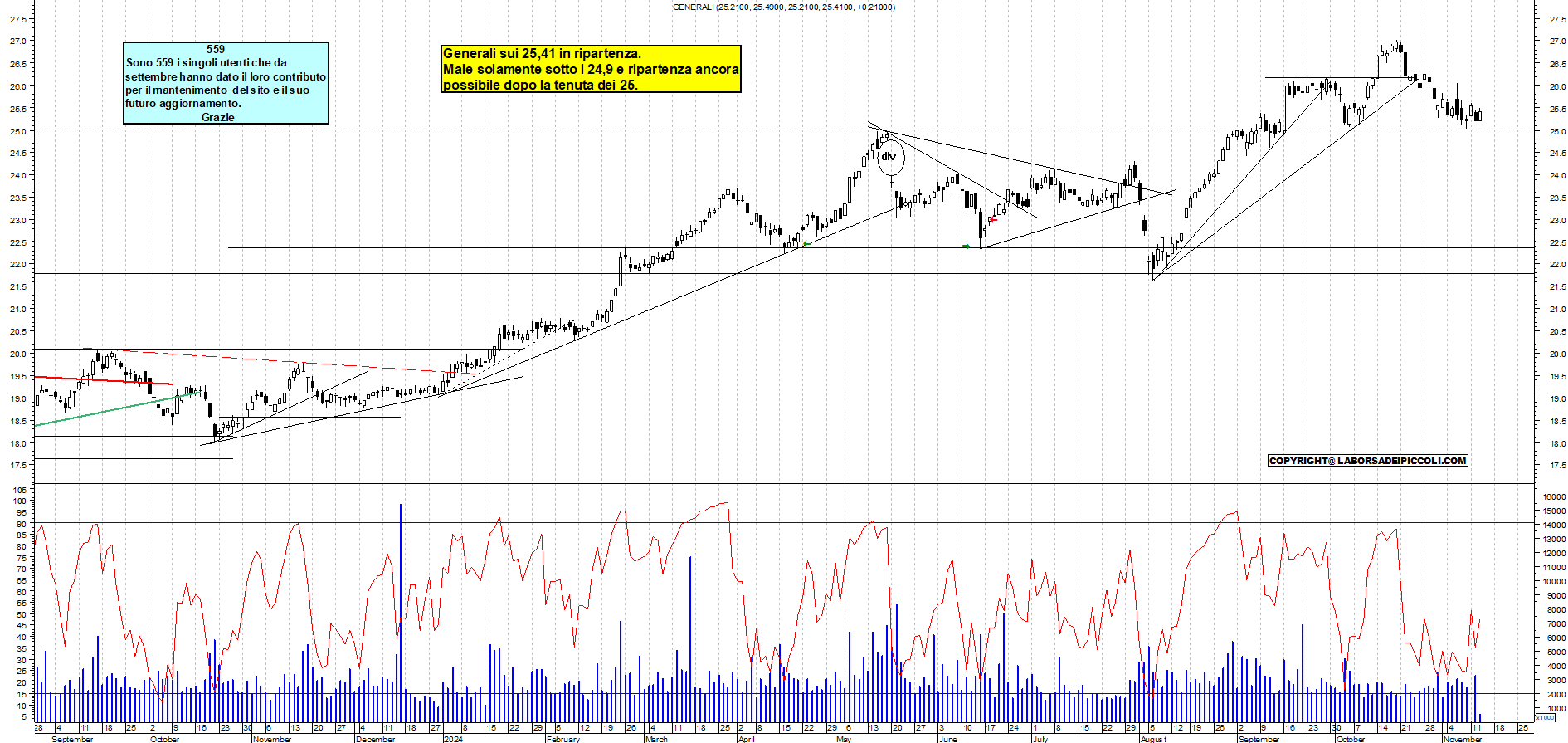
Task: Click the 10000 value on the volume scale
Action: pos(1554,581)
